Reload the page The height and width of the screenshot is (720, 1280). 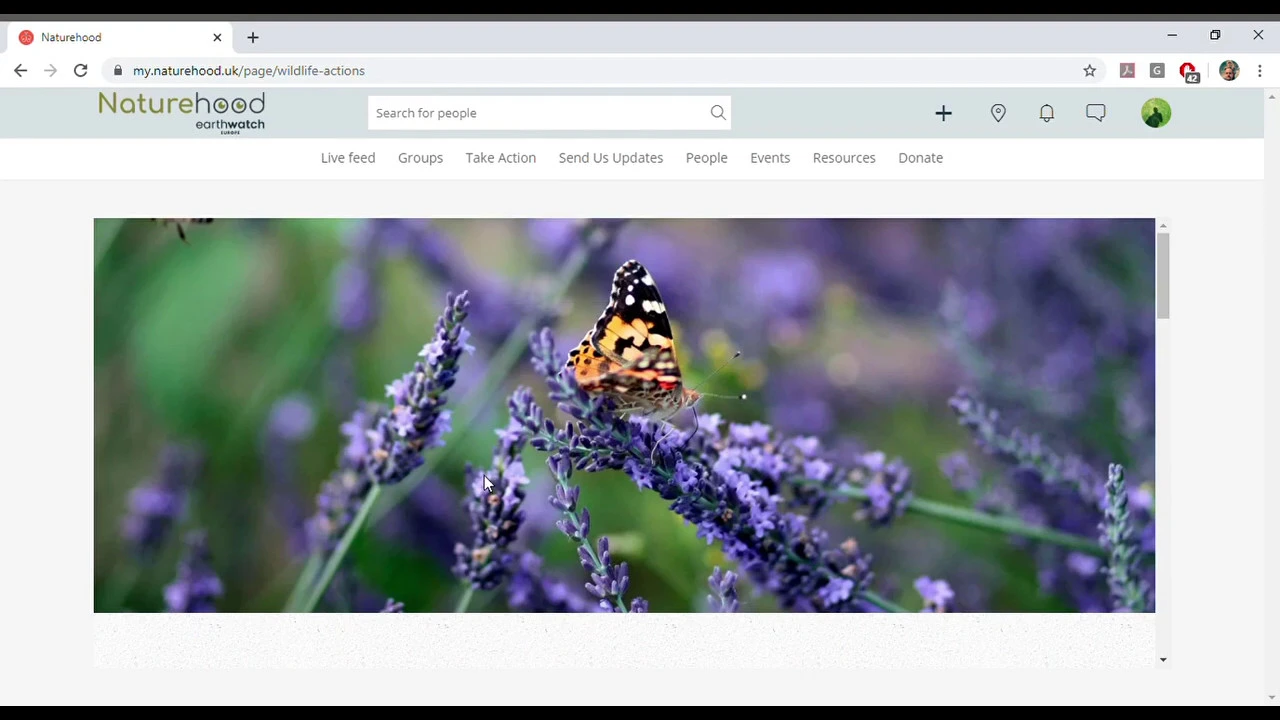(x=81, y=71)
